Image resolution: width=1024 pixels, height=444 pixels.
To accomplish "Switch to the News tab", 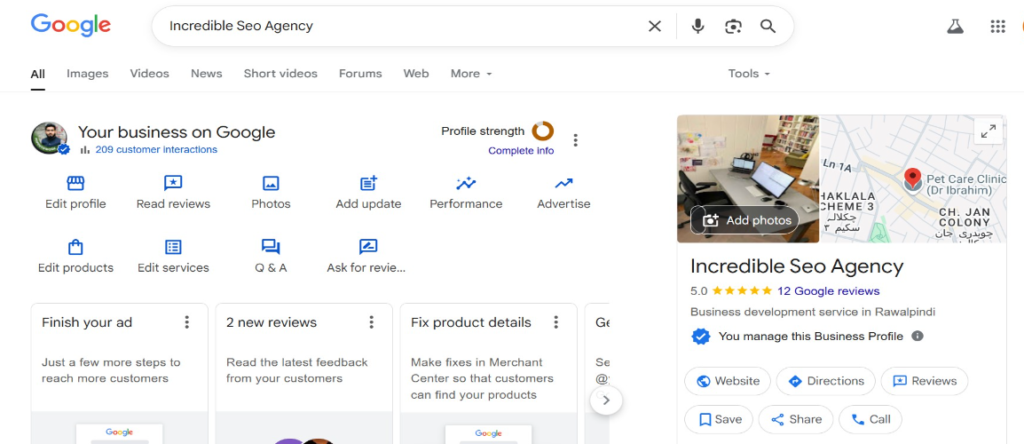I will coord(206,74).
